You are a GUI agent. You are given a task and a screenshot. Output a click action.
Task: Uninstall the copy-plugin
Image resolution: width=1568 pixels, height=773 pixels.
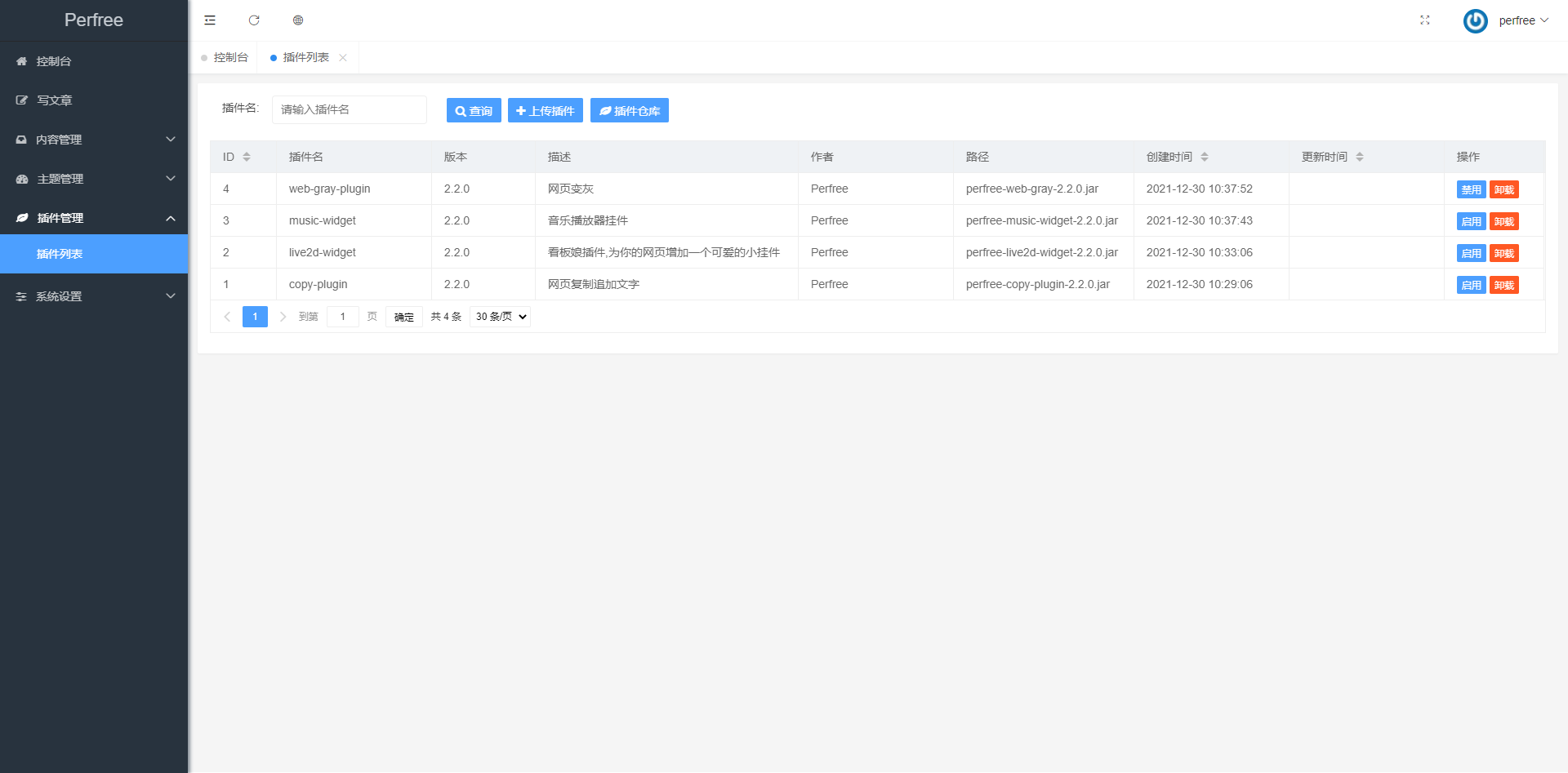1504,285
